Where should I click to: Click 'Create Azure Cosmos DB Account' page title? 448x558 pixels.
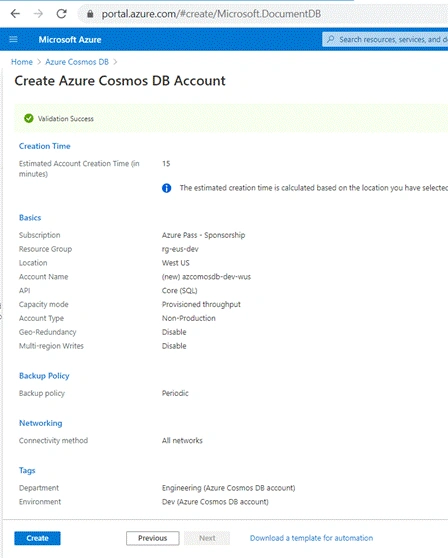coord(120,81)
